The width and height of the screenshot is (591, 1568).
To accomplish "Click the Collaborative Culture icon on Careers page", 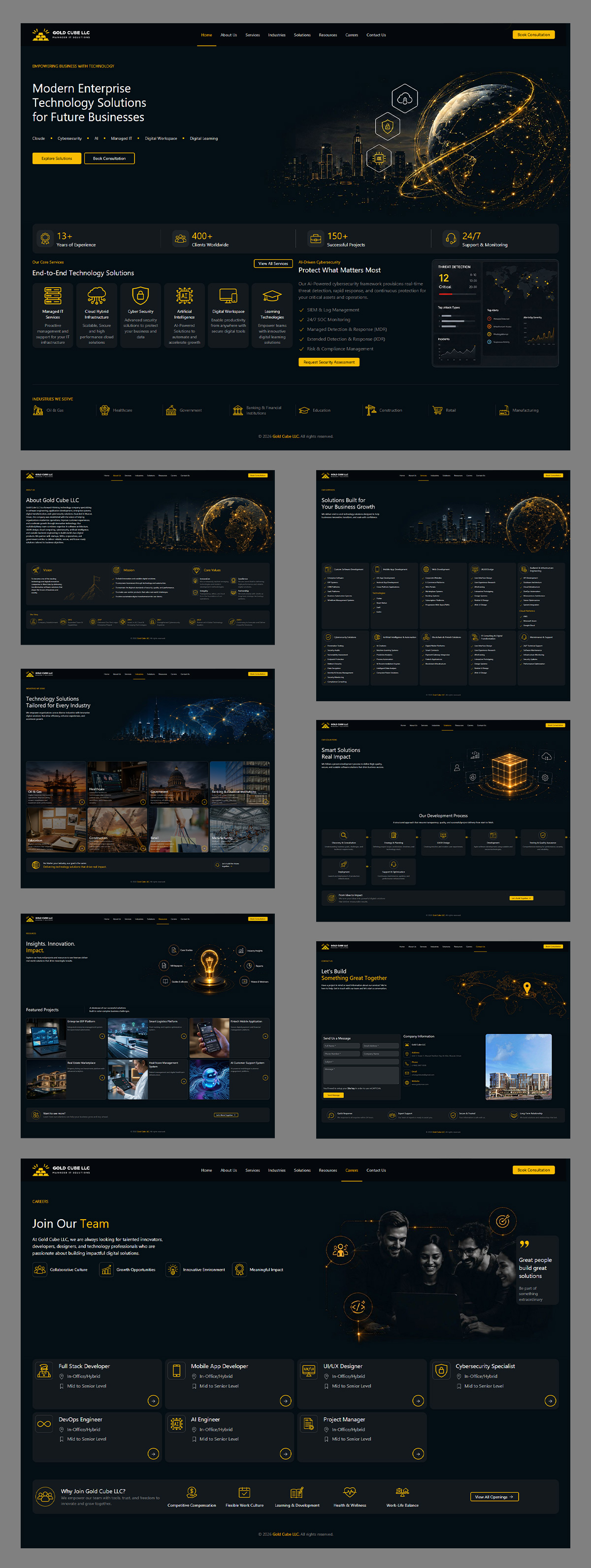I will pos(40,1270).
